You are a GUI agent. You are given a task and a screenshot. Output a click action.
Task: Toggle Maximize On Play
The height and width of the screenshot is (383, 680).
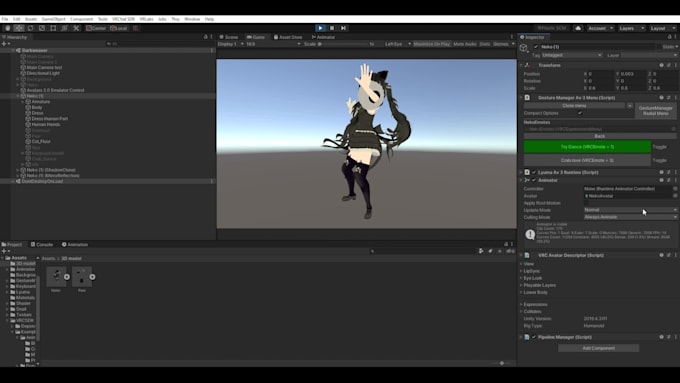(432, 44)
